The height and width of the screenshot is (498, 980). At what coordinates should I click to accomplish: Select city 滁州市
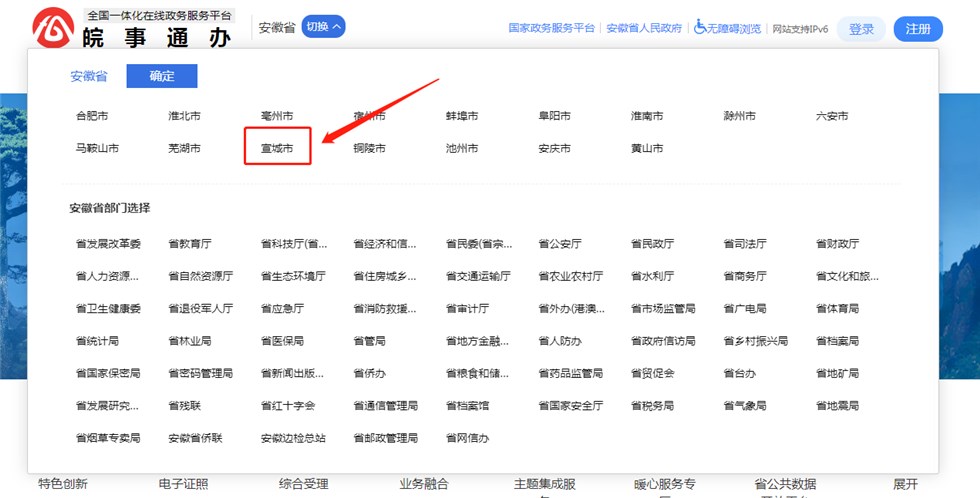pos(739,116)
